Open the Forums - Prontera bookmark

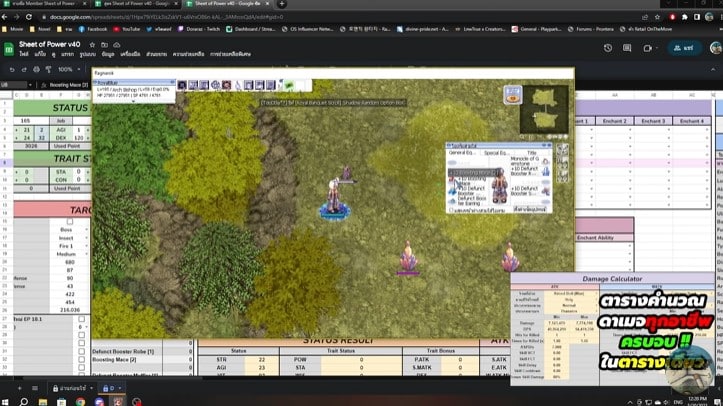pos(591,29)
